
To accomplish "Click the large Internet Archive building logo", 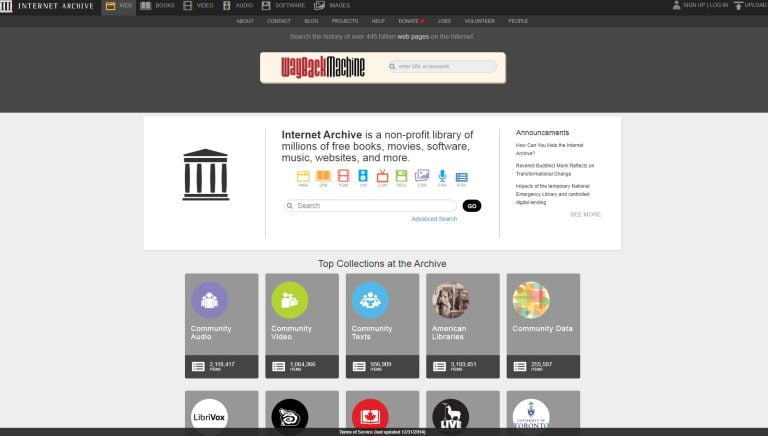I will point(206,175).
